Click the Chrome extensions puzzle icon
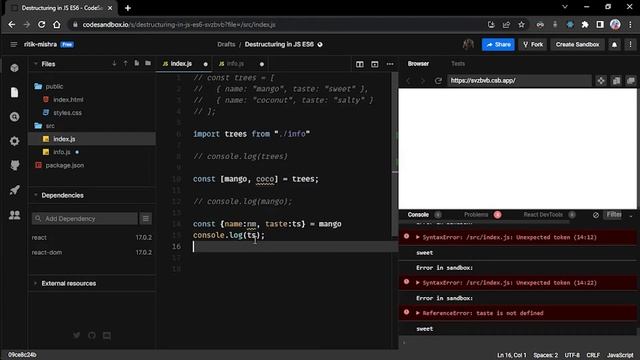The height and width of the screenshot is (360, 640). 585,24
